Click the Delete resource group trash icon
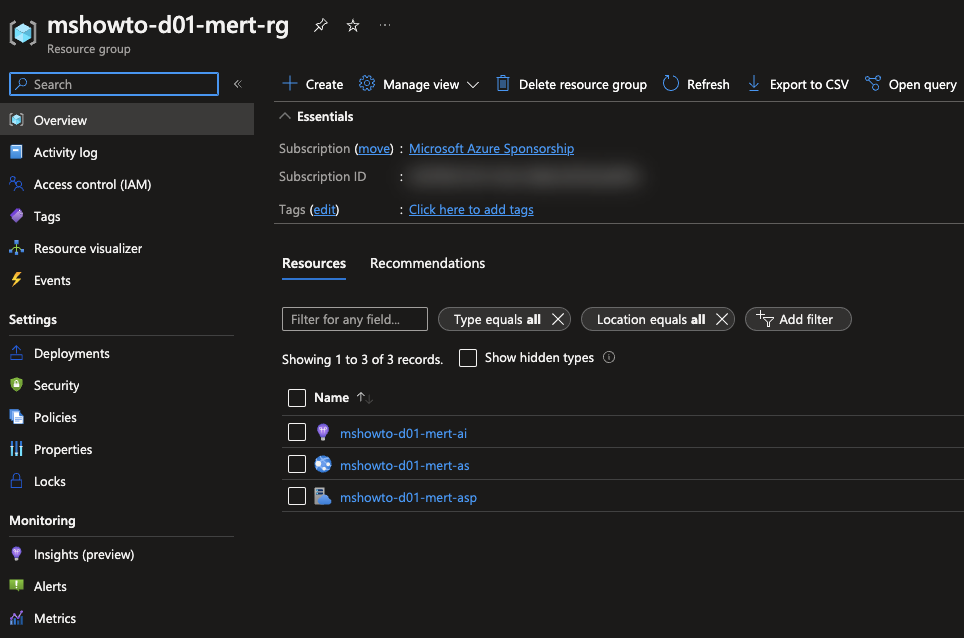Screen dimensions: 964x638 (503, 84)
